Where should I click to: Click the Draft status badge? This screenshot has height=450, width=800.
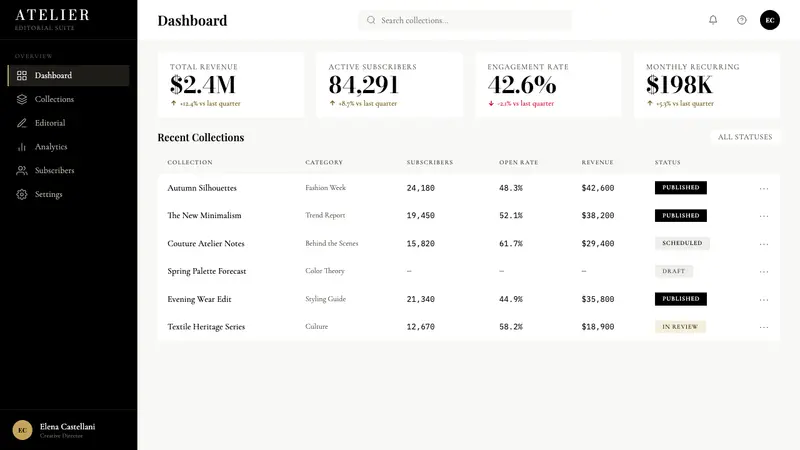point(673,271)
